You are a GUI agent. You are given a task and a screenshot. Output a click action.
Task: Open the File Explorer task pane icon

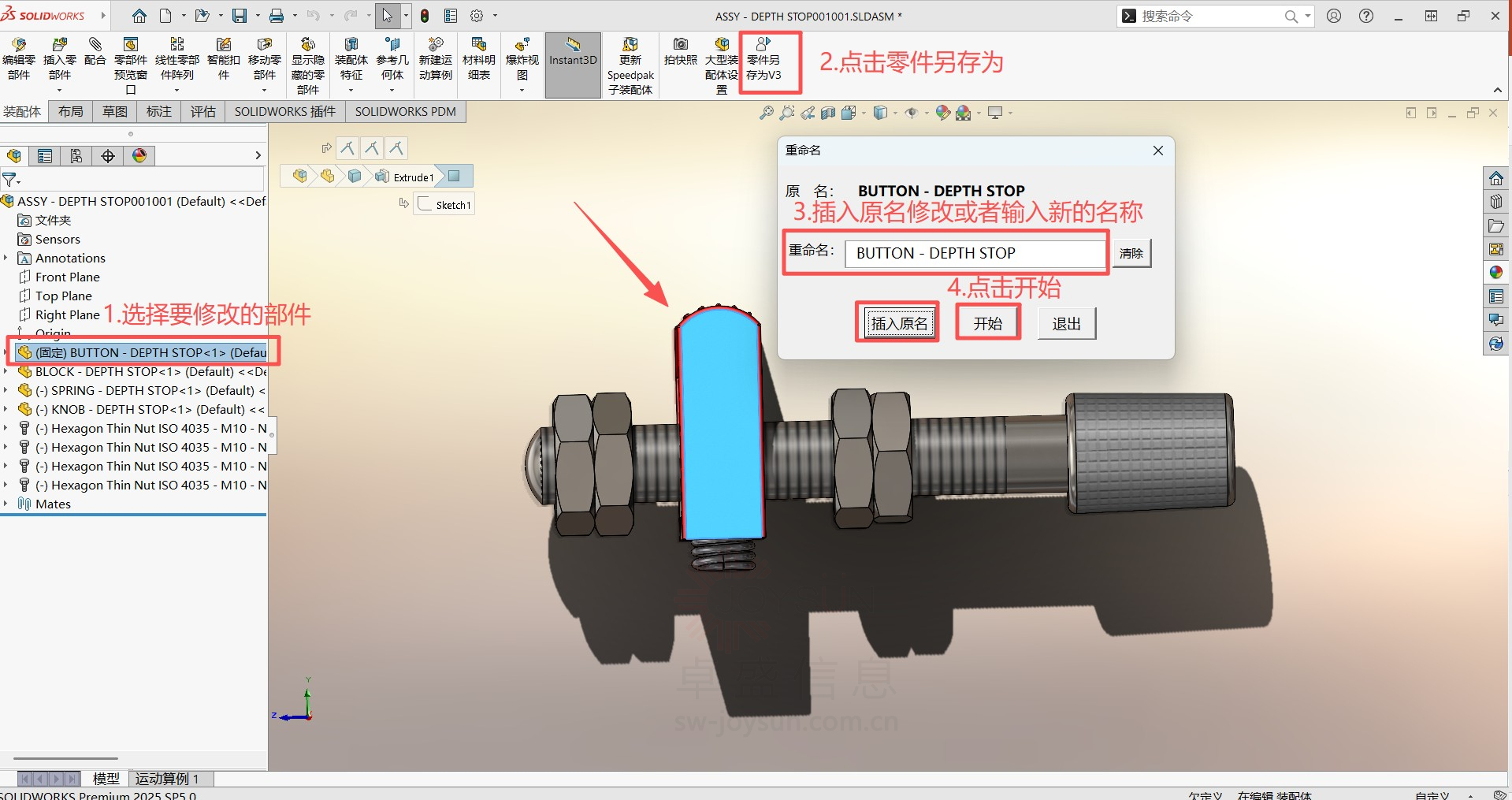[1496, 225]
